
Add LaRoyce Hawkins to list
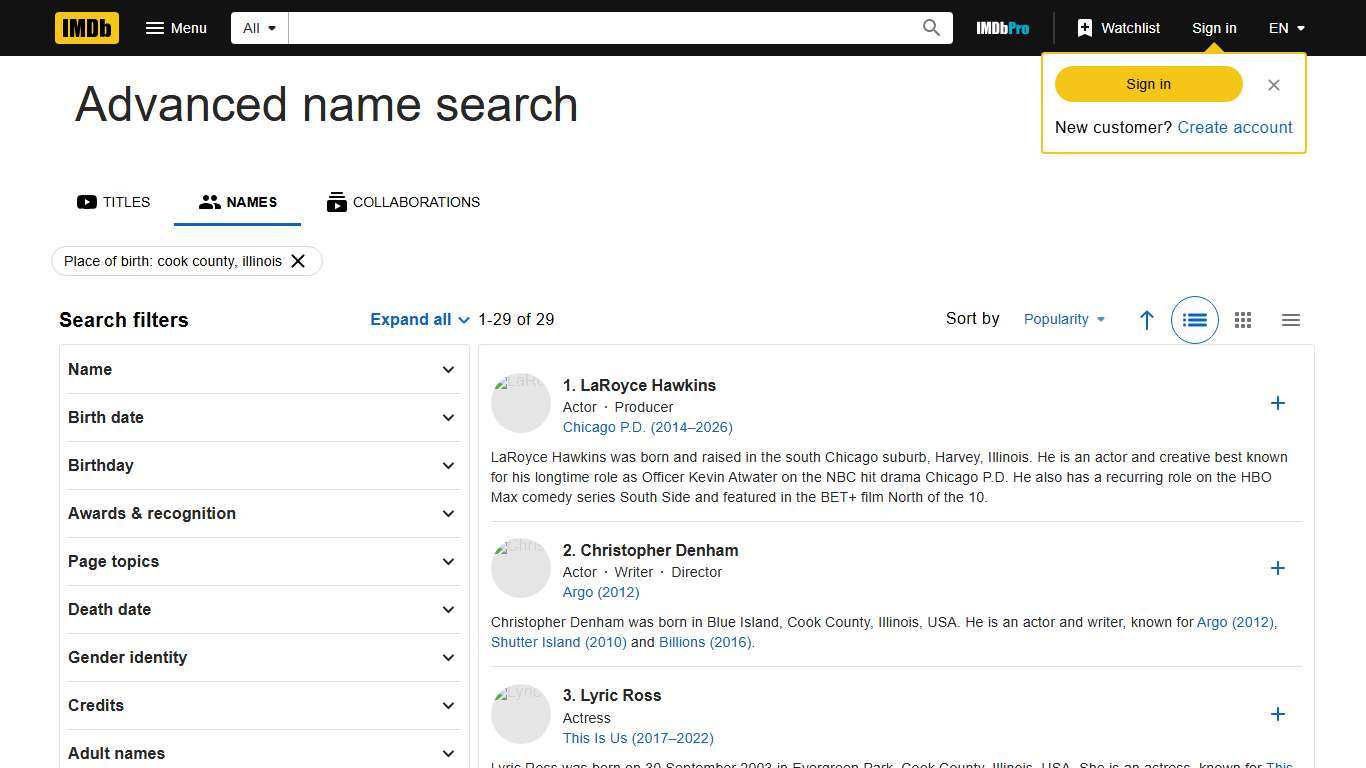coord(1277,403)
